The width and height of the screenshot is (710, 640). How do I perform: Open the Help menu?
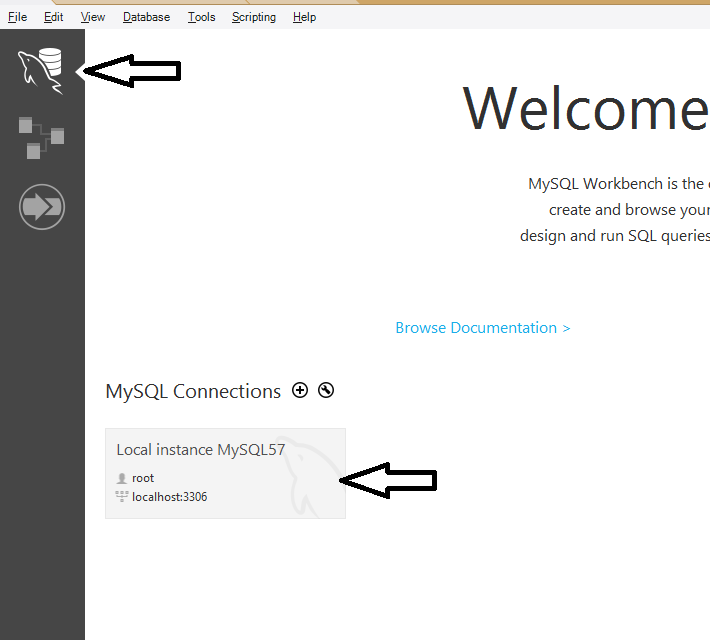coord(304,17)
